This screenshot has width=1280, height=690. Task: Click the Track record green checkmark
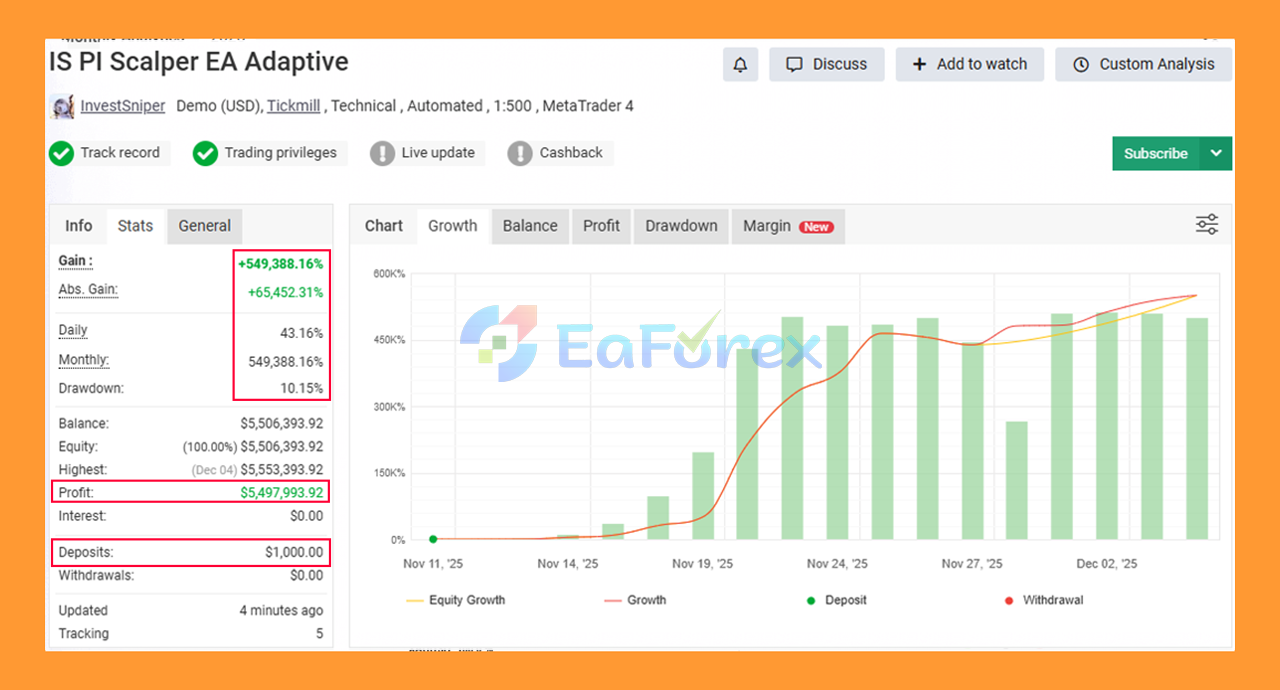tap(61, 153)
